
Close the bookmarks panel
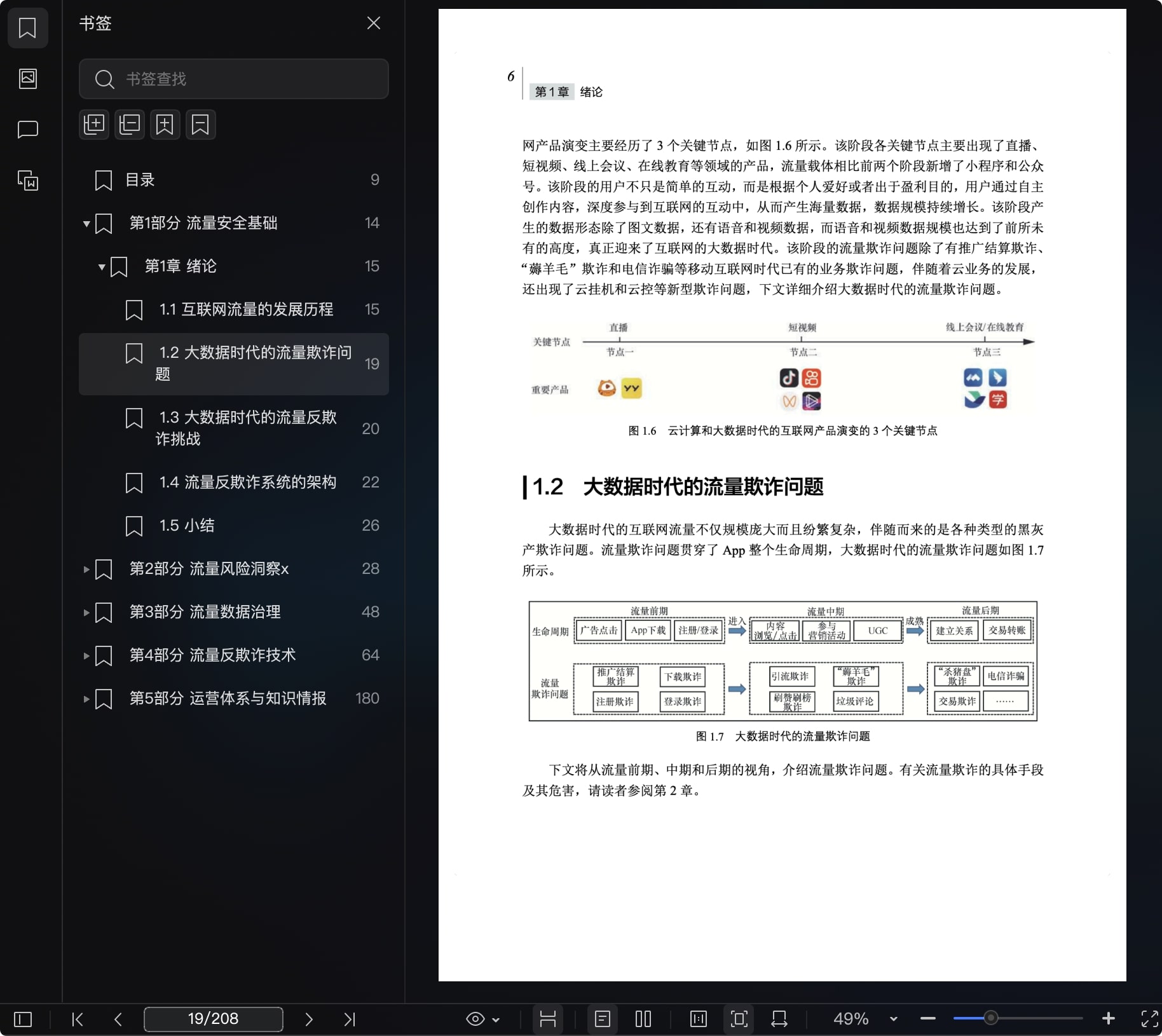pyautogui.click(x=374, y=24)
